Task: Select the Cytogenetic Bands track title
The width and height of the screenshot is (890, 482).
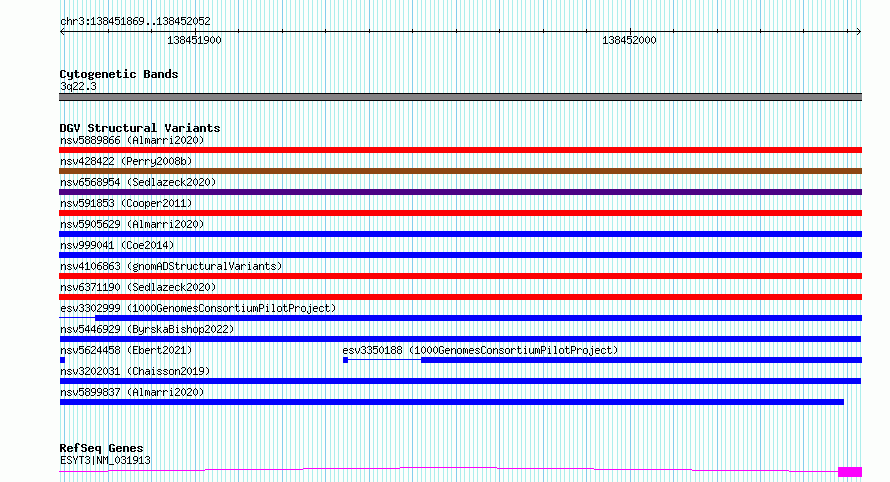Action: [119, 74]
